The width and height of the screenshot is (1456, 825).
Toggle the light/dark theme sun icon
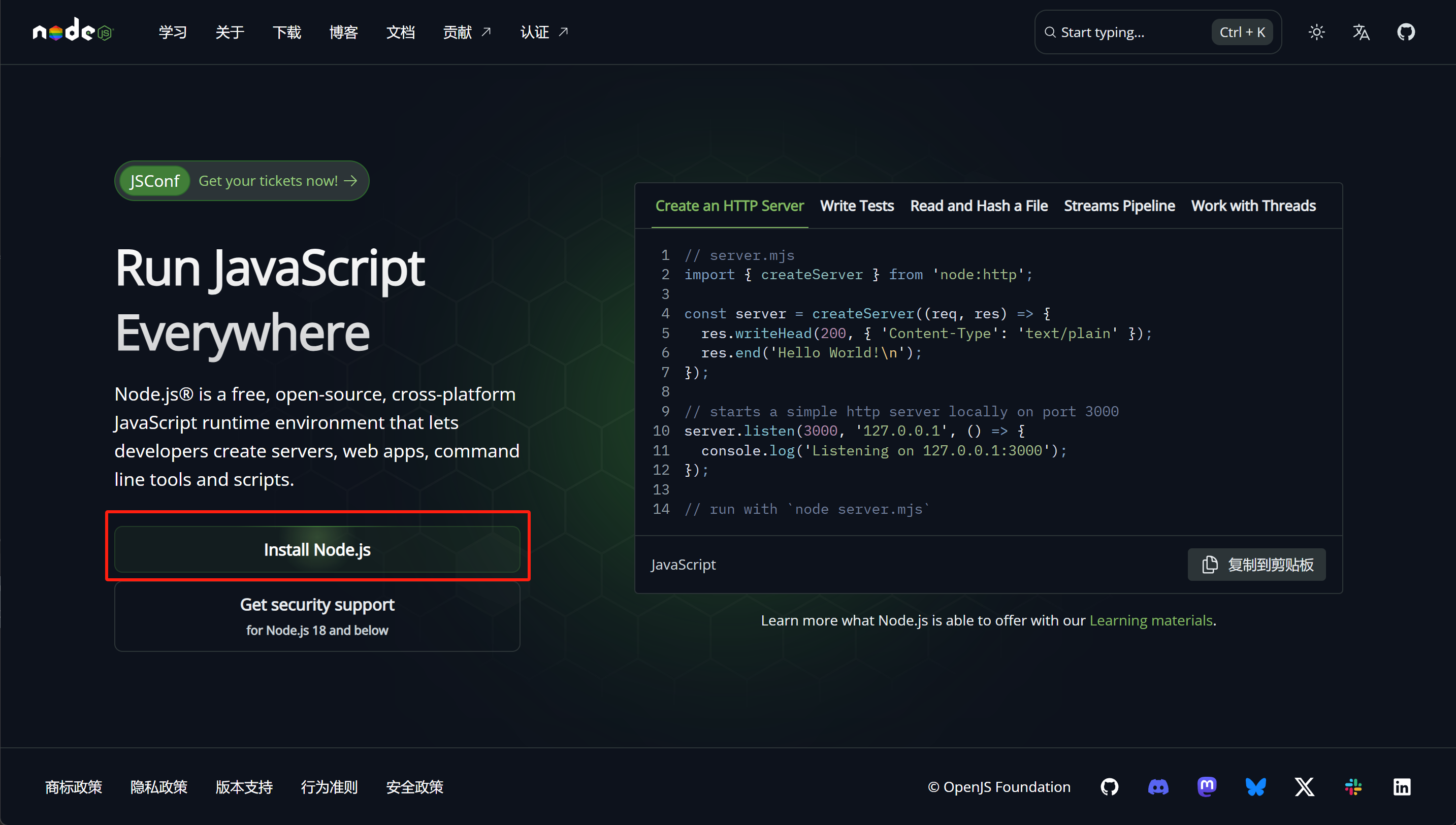[x=1316, y=32]
